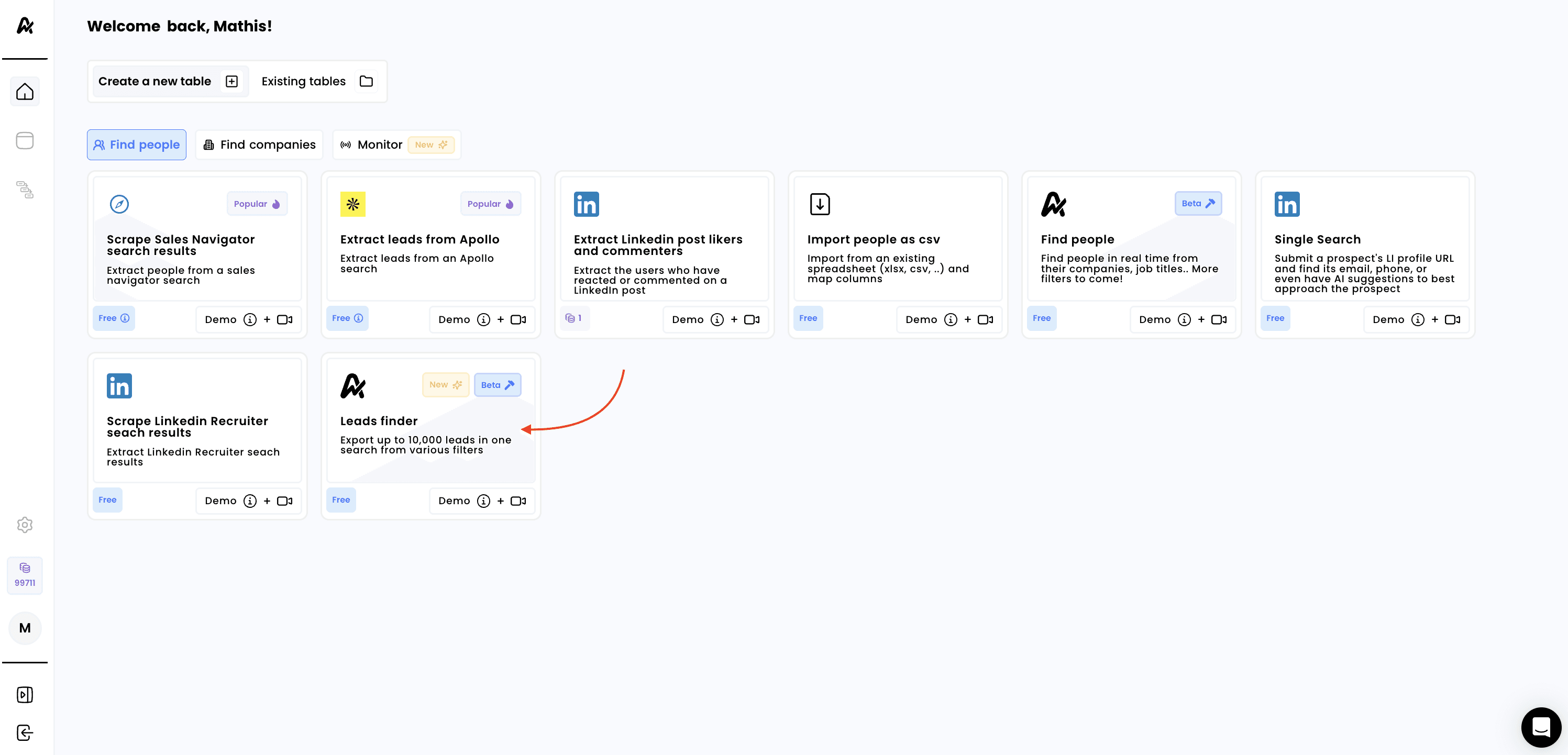Open the chat support bubble
This screenshot has width=1568, height=755.
click(x=1541, y=727)
